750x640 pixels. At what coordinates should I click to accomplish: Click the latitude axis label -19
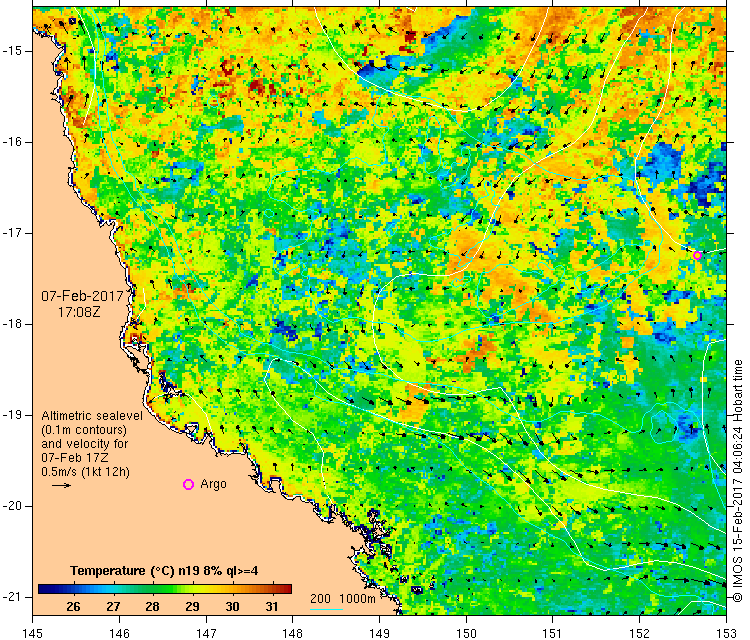click(x=11, y=415)
